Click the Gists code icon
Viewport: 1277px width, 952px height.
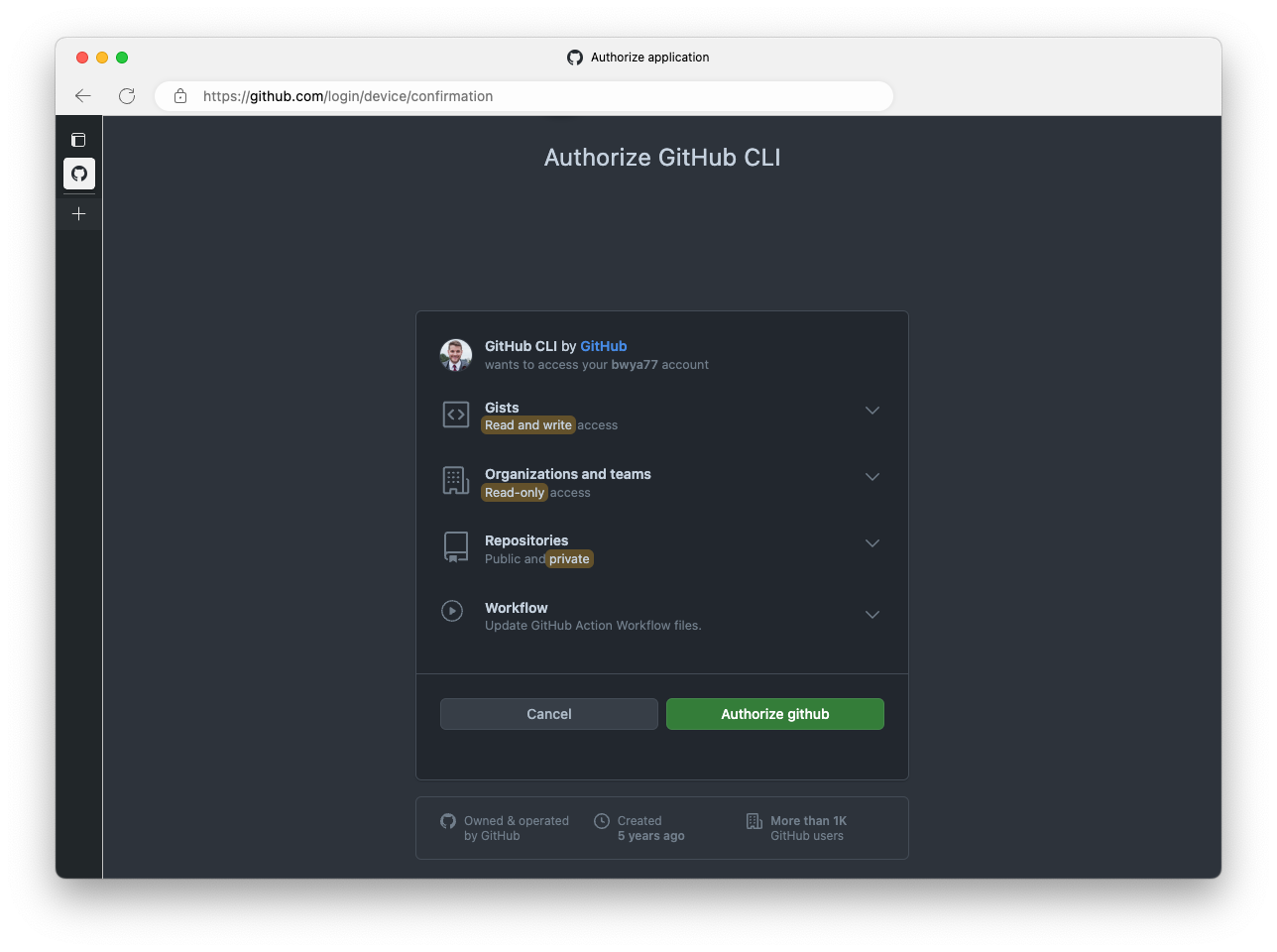coord(456,415)
